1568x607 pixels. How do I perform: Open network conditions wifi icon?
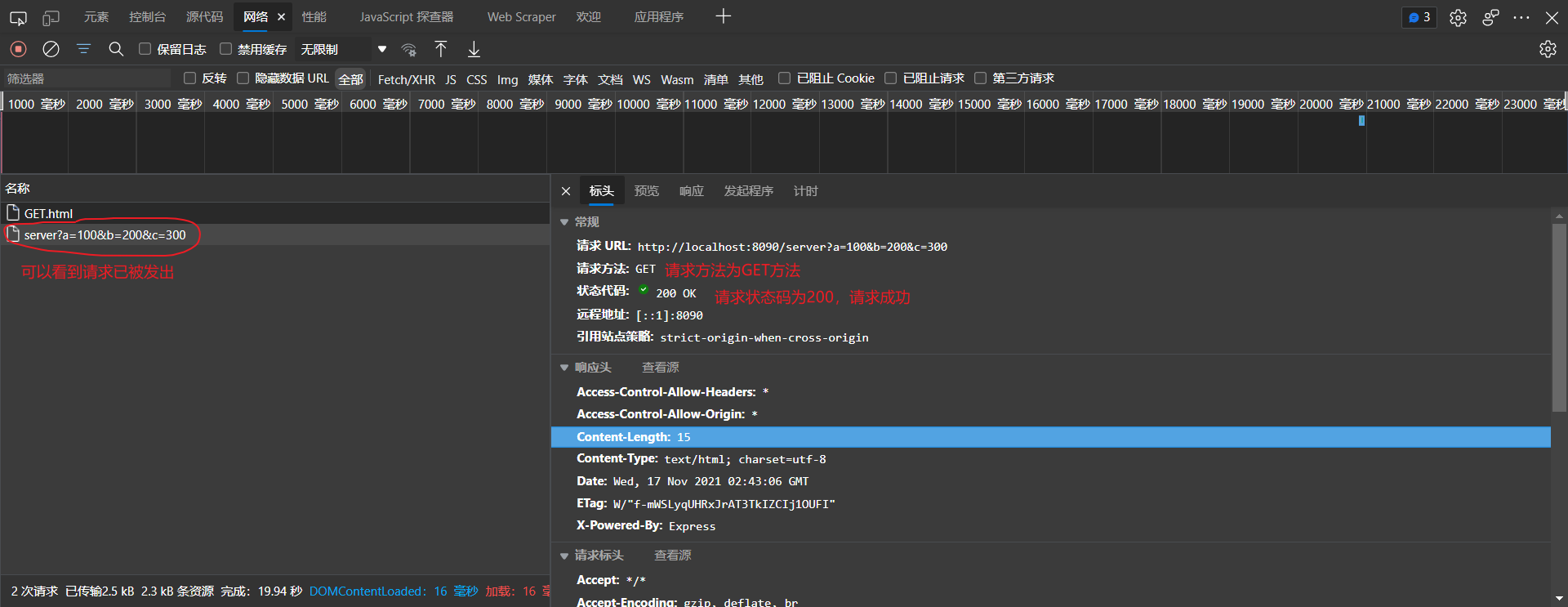pos(409,50)
